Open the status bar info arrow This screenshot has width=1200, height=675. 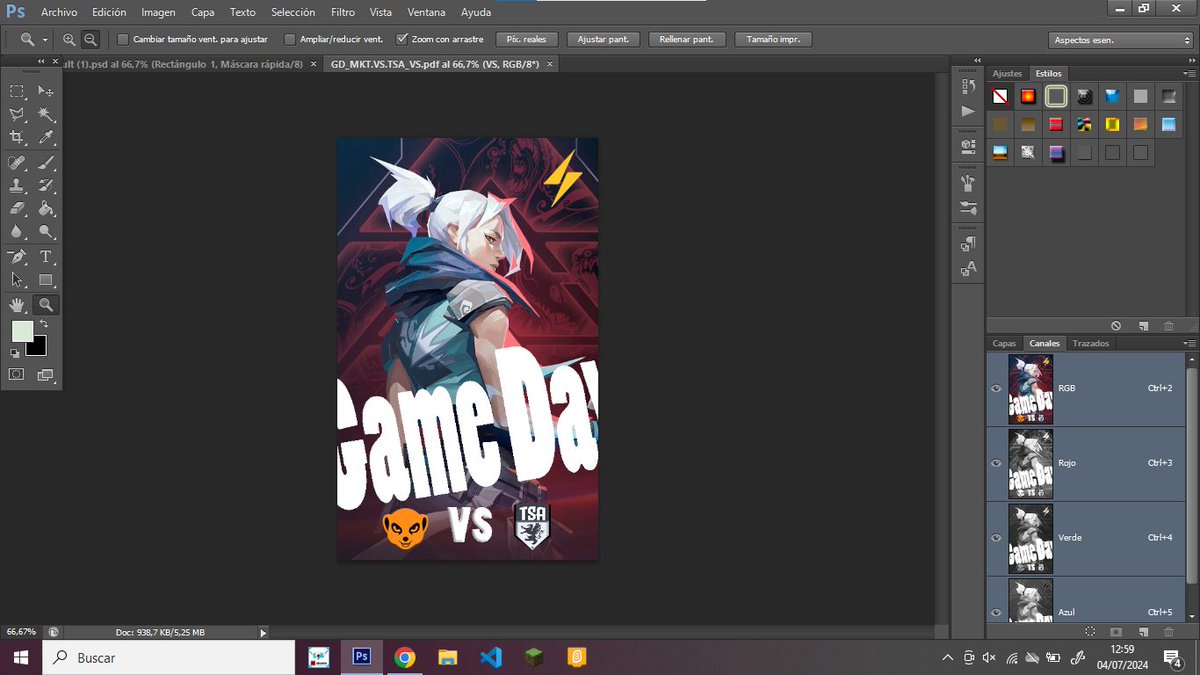coord(263,632)
